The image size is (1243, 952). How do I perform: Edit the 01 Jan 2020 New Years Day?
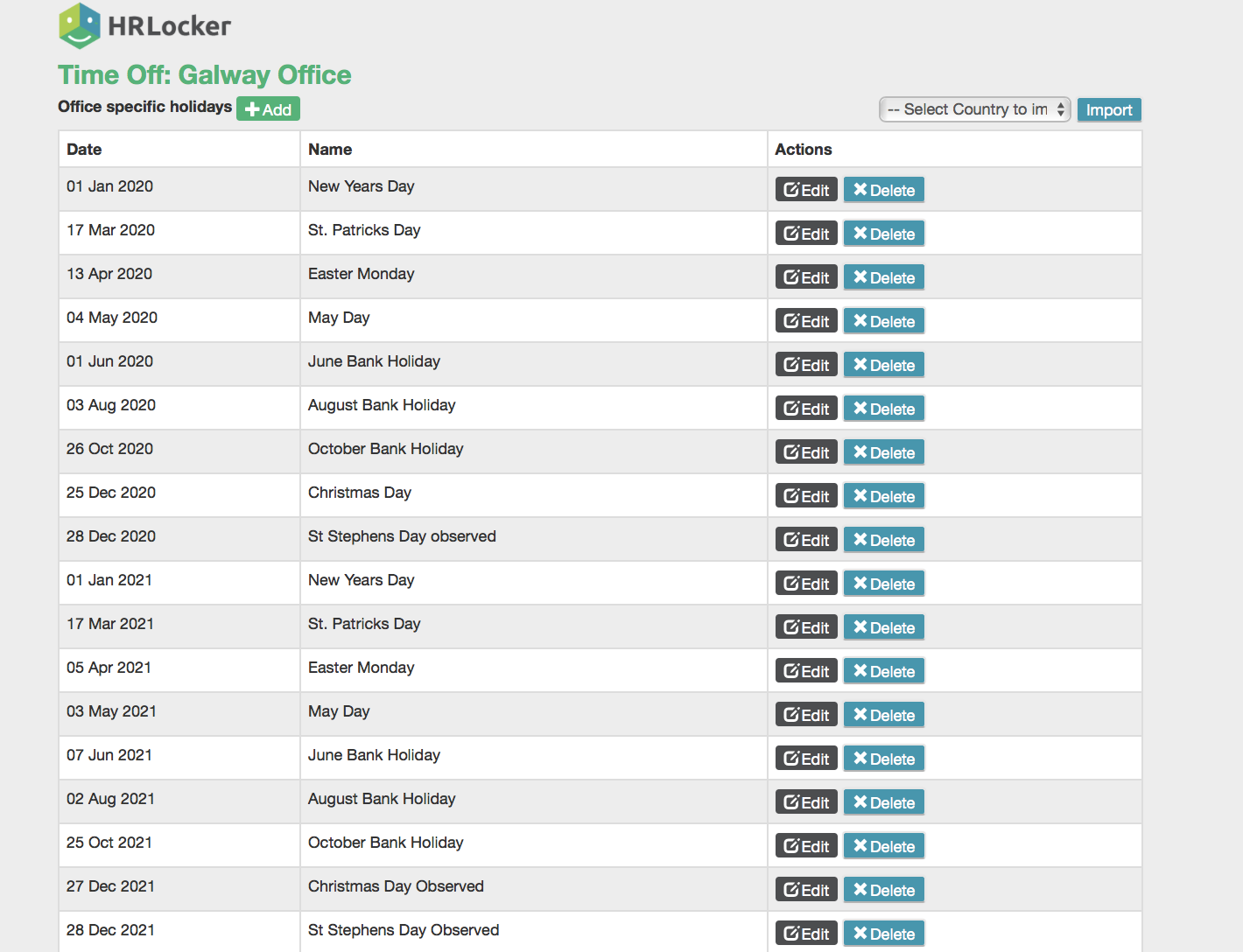[806, 190]
